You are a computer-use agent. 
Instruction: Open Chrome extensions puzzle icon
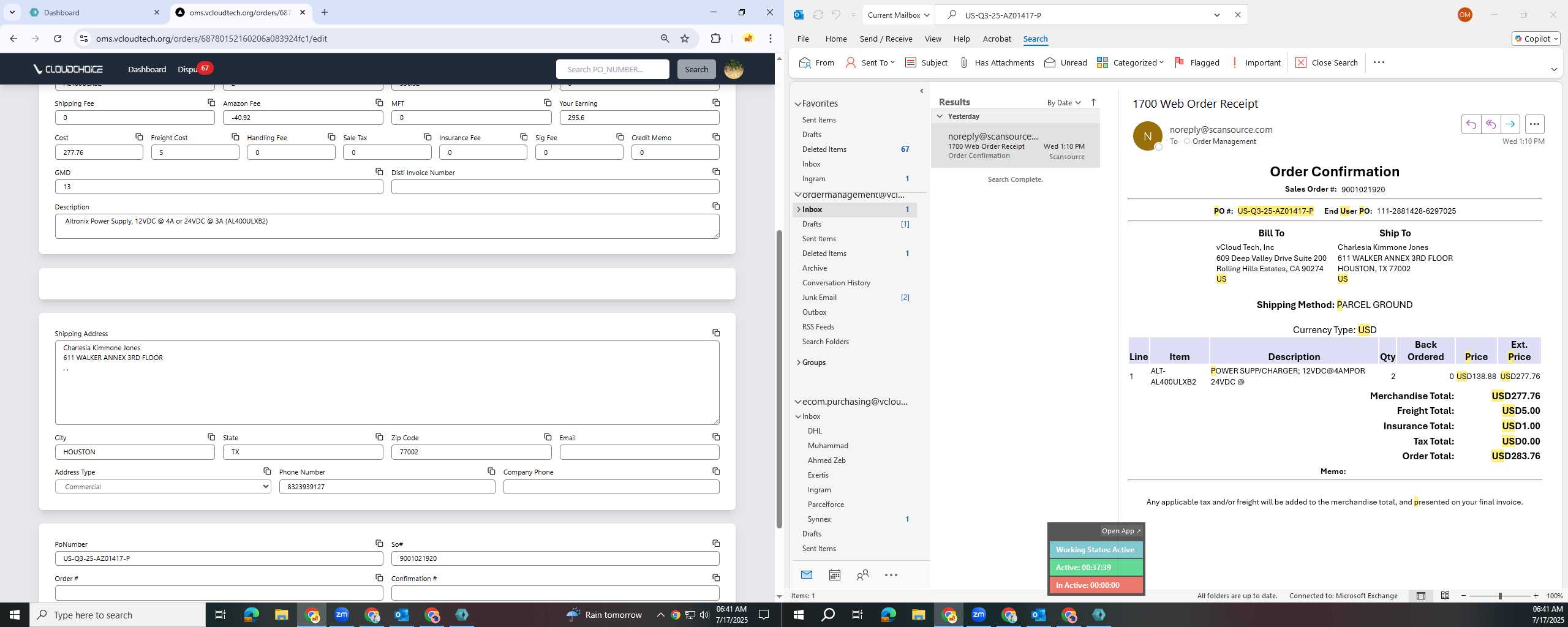(x=715, y=39)
